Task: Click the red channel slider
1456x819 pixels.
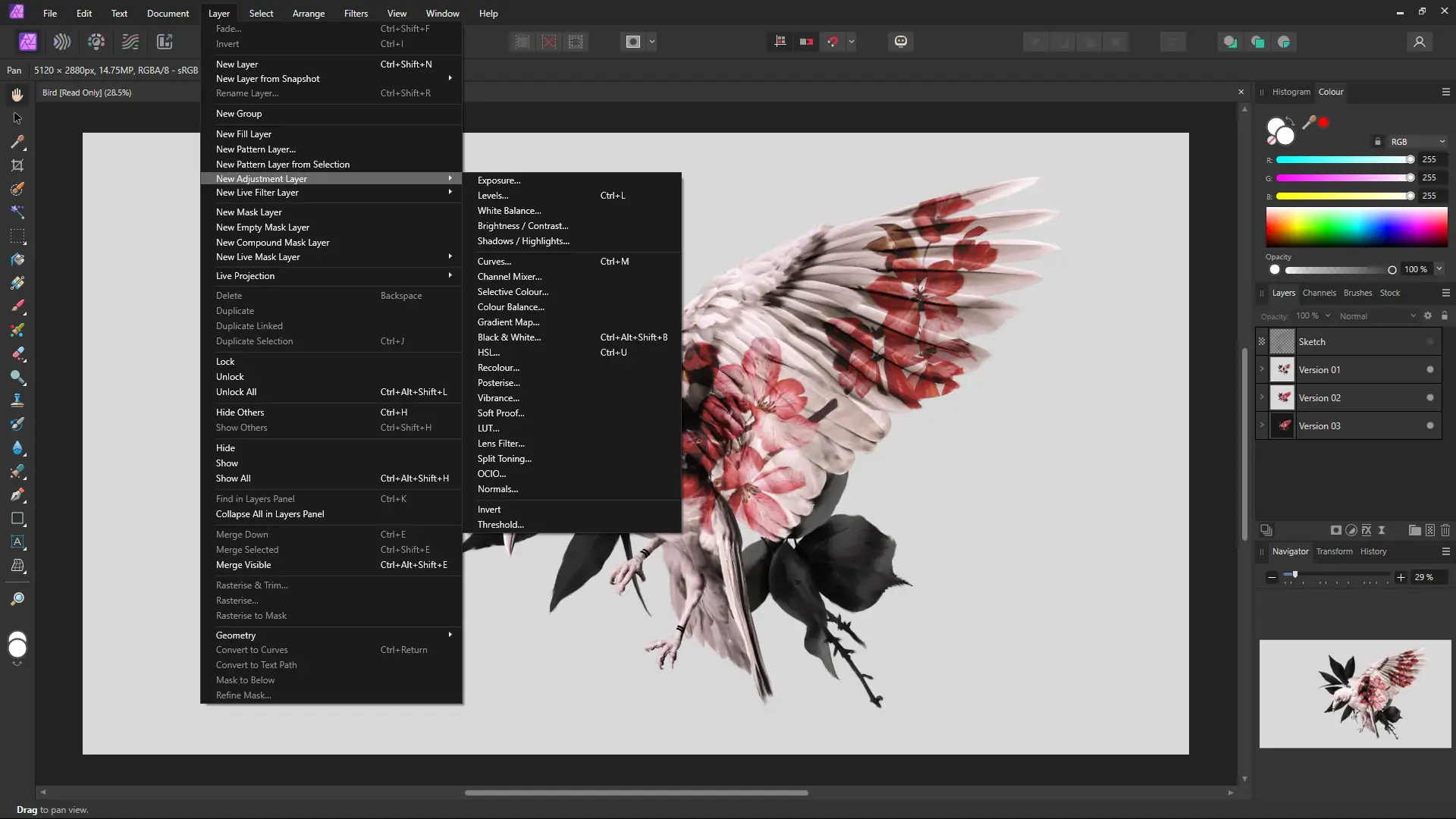Action: coord(1342,160)
